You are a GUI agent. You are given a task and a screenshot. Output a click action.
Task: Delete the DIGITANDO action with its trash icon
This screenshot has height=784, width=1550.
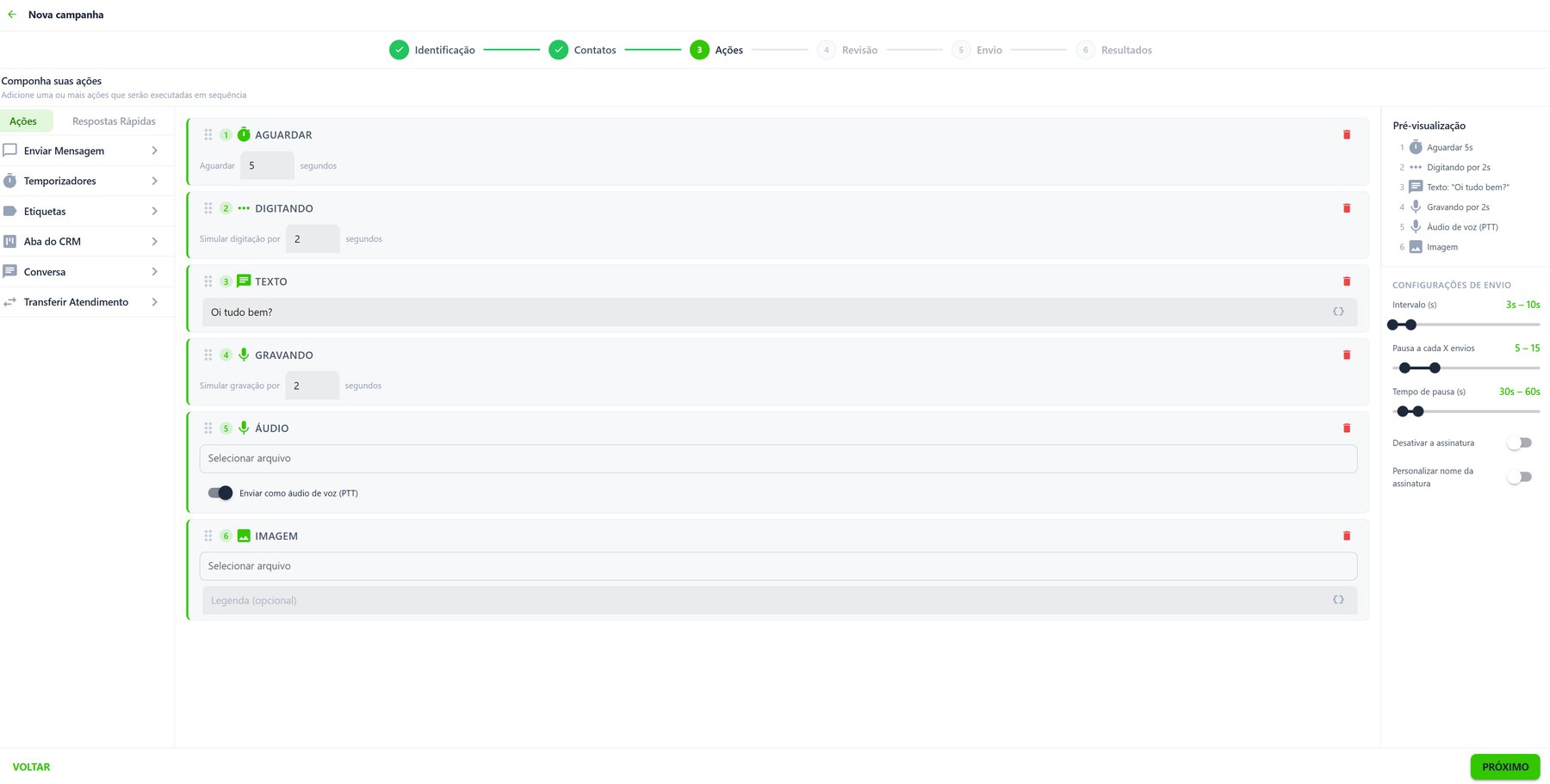(x=1347, y=208)
